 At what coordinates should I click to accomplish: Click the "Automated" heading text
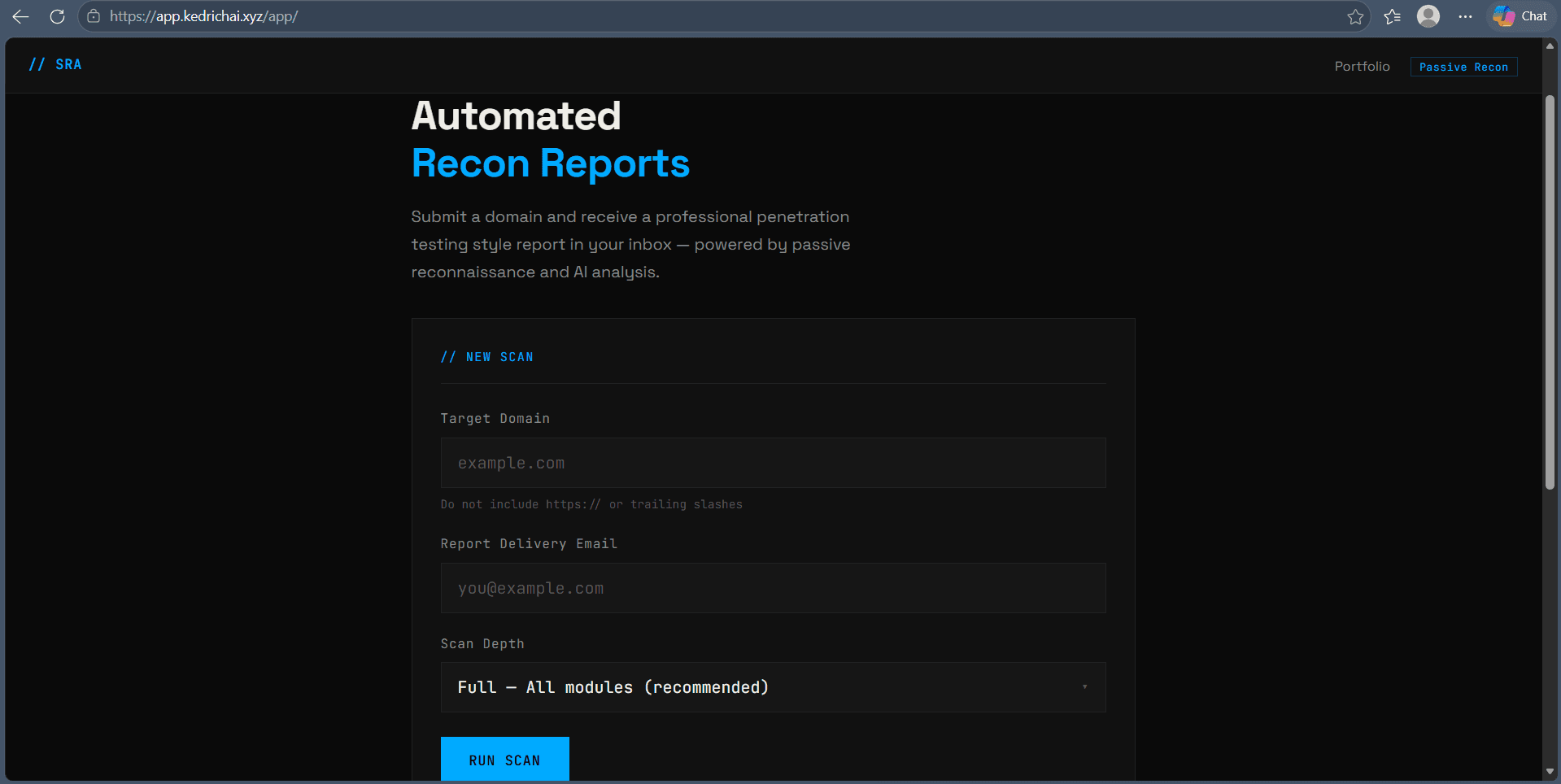tap(516, 116)
